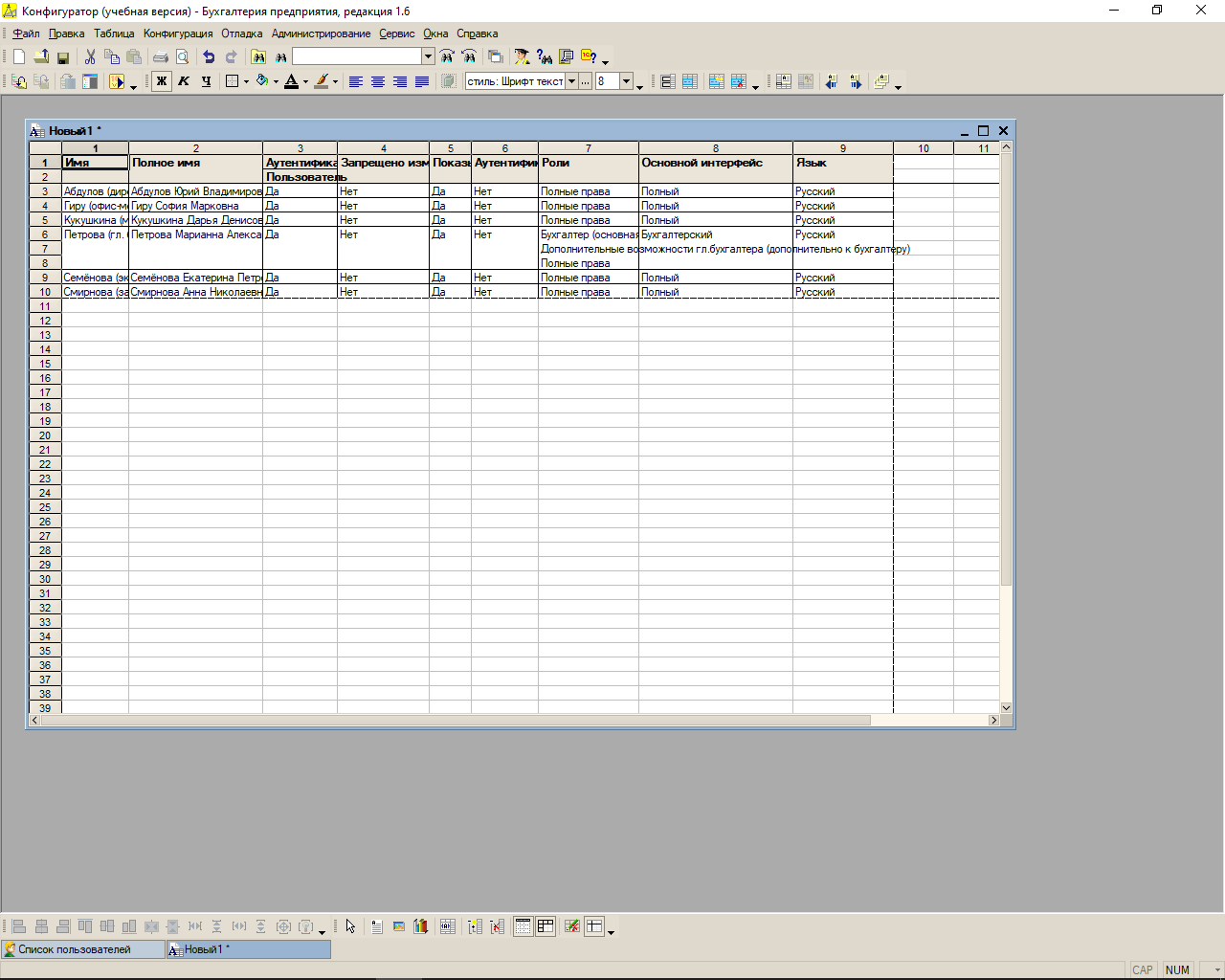Open the font size dropdown
Viewport: 1225px width, 980px height.
pyautogui.click(x=627, y=81)
